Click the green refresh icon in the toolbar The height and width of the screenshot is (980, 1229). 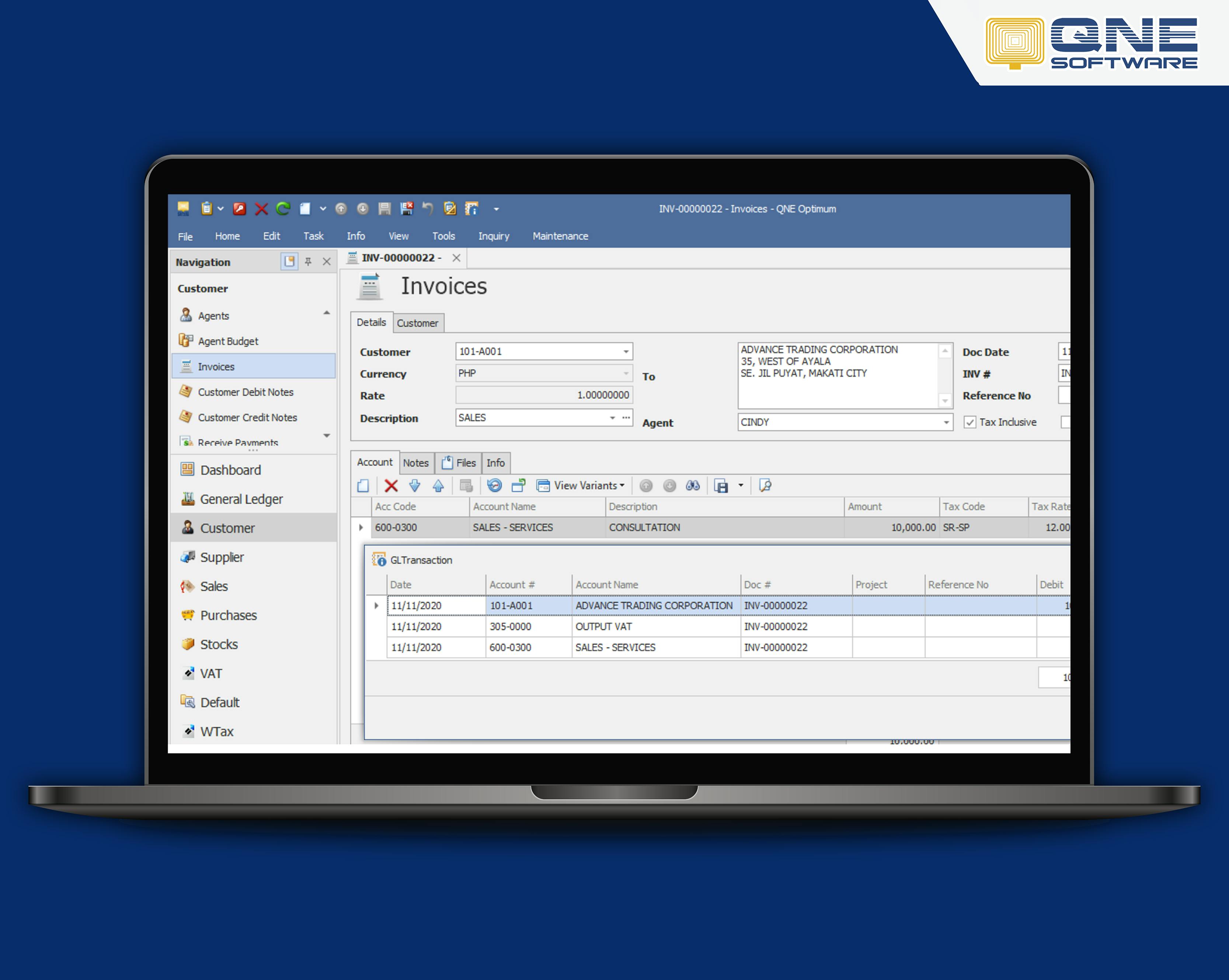click(x=283, y=209)
